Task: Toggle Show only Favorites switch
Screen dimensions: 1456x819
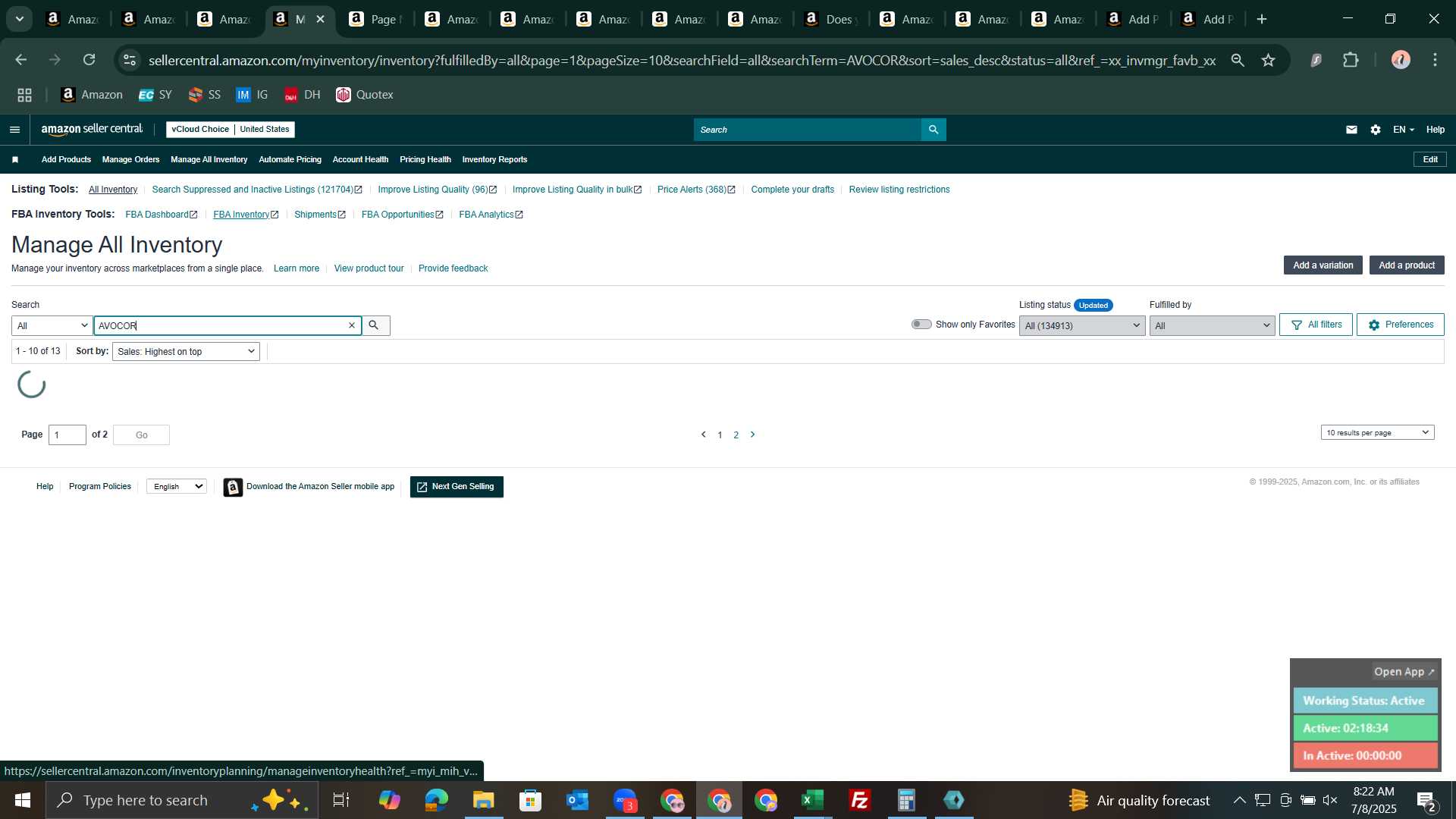Action: coord(921,325)
